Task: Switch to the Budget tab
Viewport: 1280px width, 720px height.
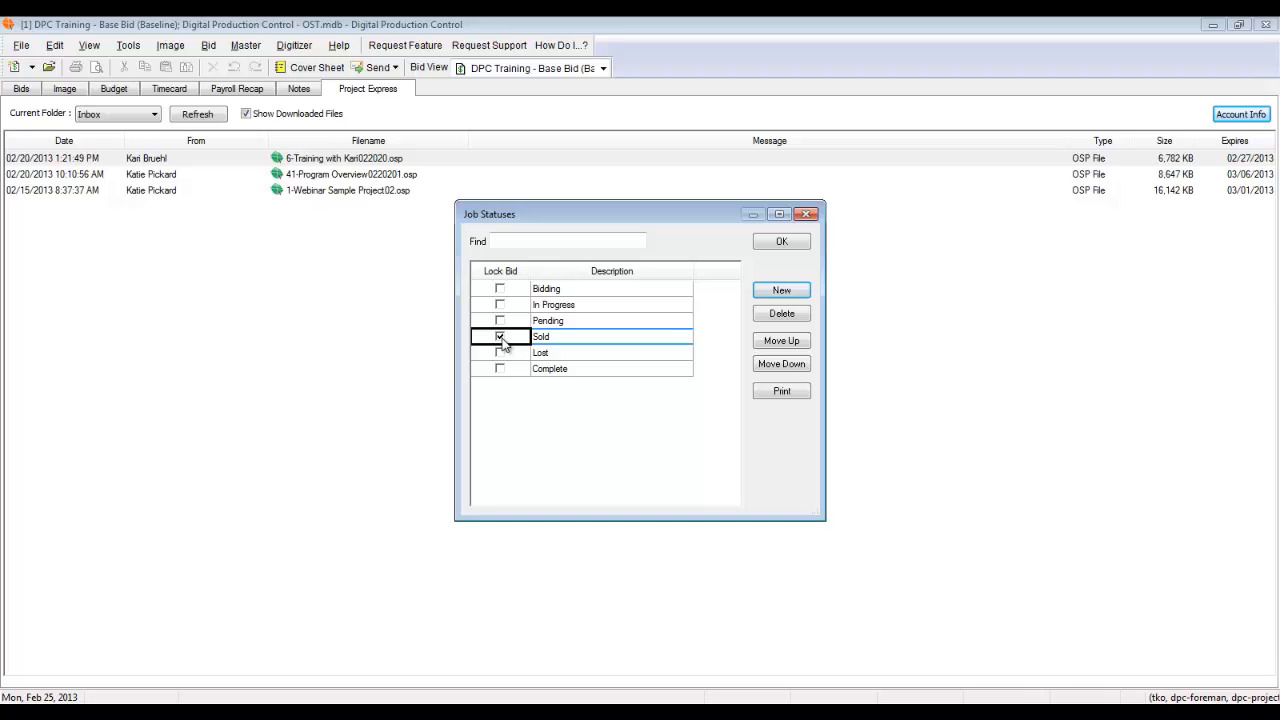Action: coord(114,89)
